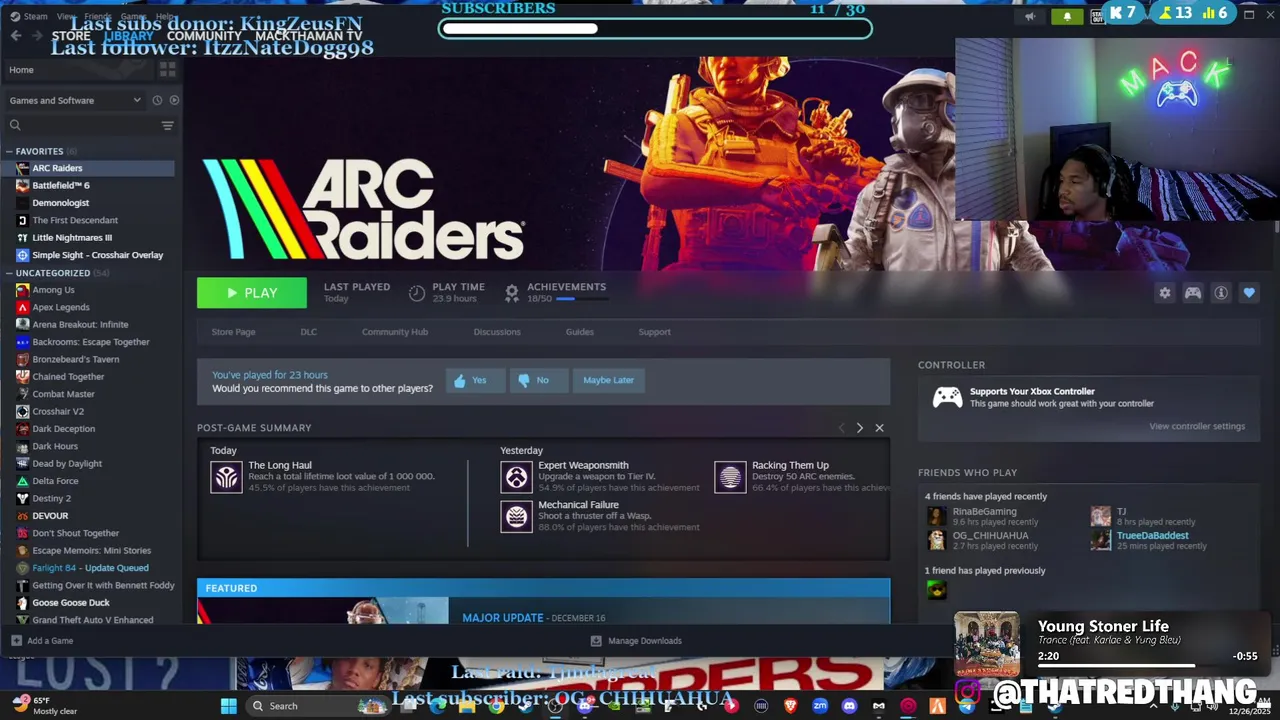Viewport: 1280px width, 720px height.
Task: Open the Support tab
Action: tap(654, 332)
